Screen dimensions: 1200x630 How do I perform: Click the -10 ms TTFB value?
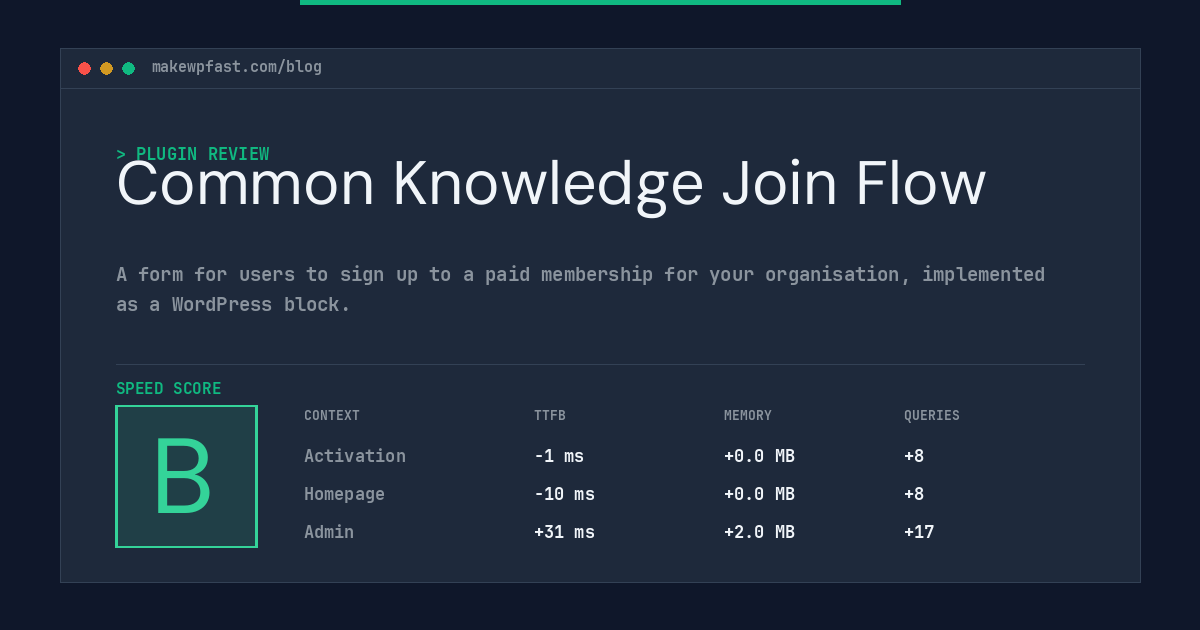tap(564, 494)
